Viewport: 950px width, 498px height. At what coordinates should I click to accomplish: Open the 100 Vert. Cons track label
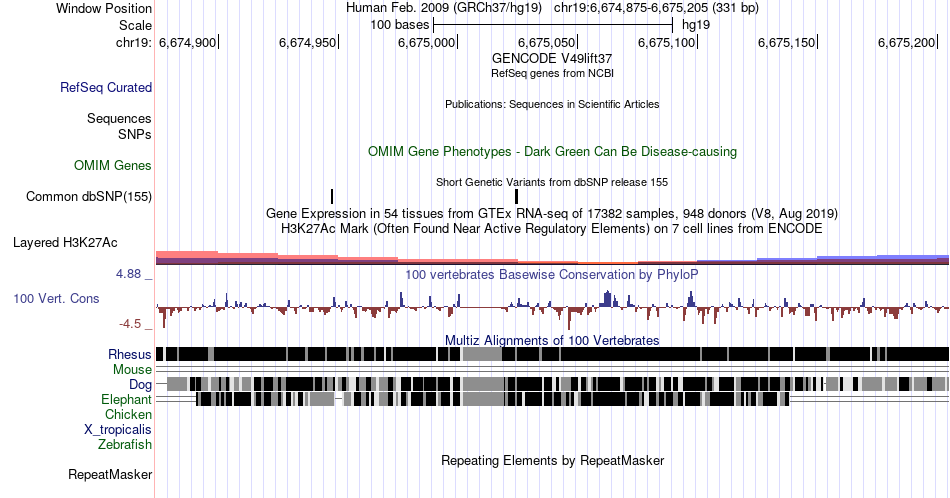[x=56, y=298]
